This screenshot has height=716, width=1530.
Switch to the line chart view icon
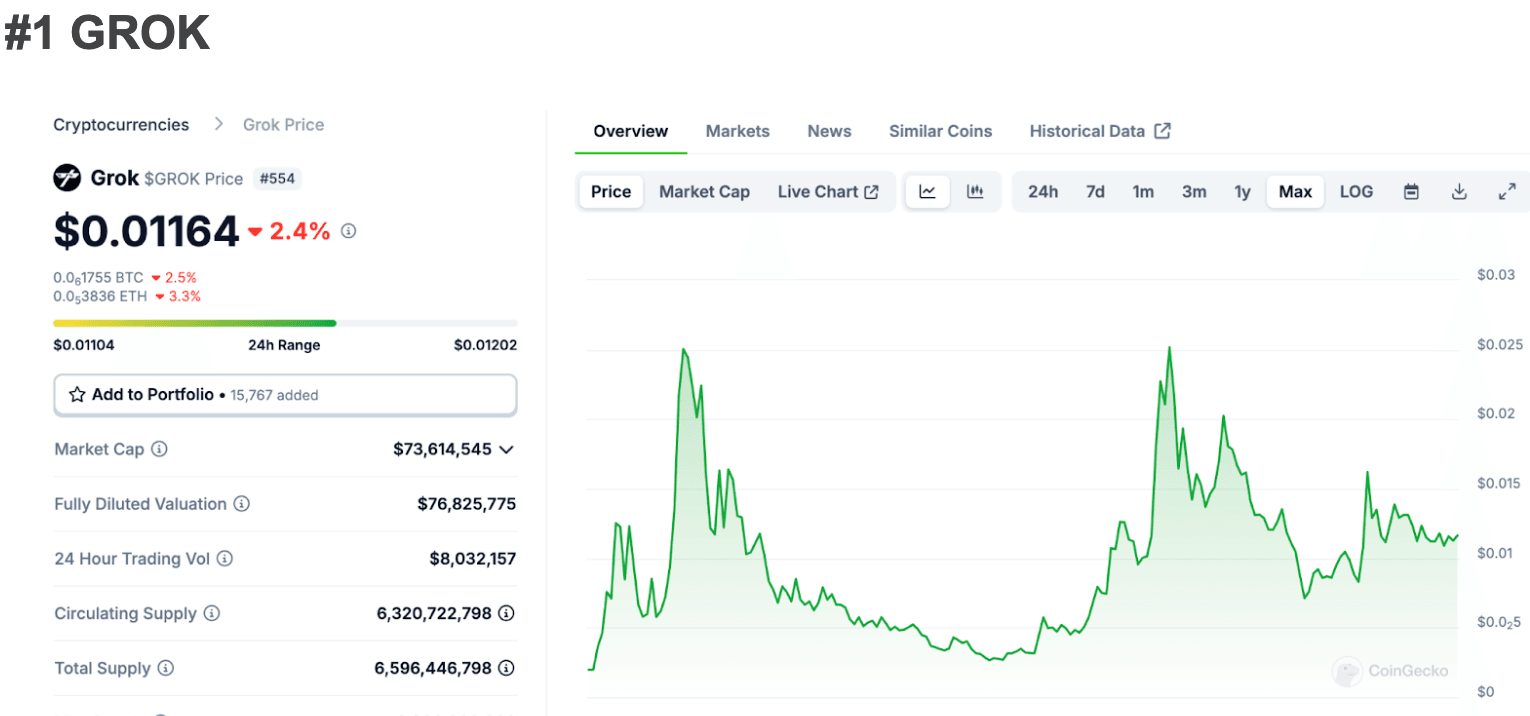927,192
